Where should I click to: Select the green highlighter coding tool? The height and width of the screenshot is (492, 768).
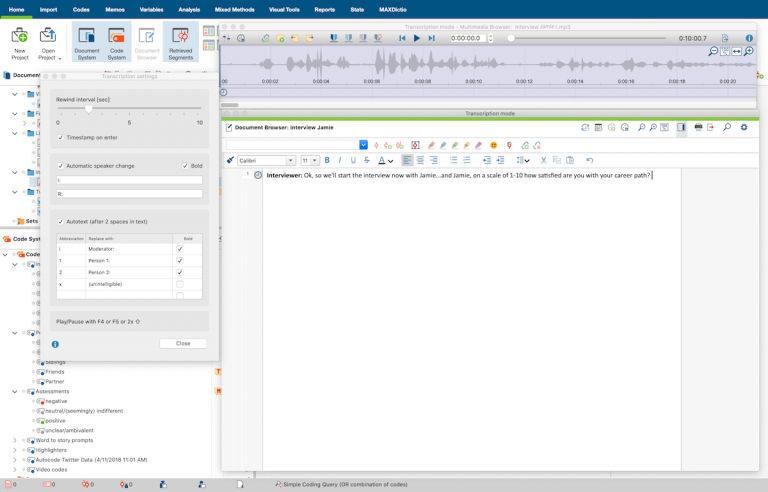[x=455, y=145]
